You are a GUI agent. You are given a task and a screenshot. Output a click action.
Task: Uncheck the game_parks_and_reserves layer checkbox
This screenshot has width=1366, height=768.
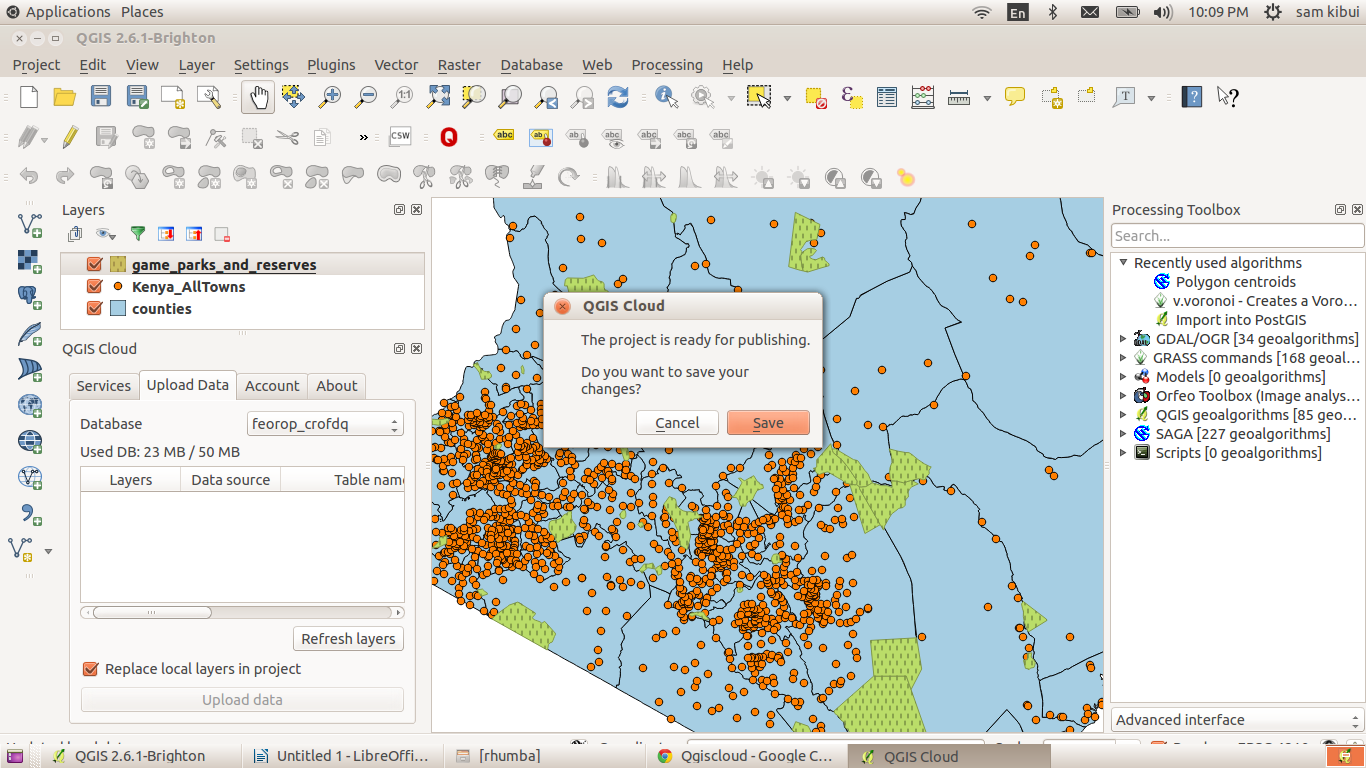[95, 265]
